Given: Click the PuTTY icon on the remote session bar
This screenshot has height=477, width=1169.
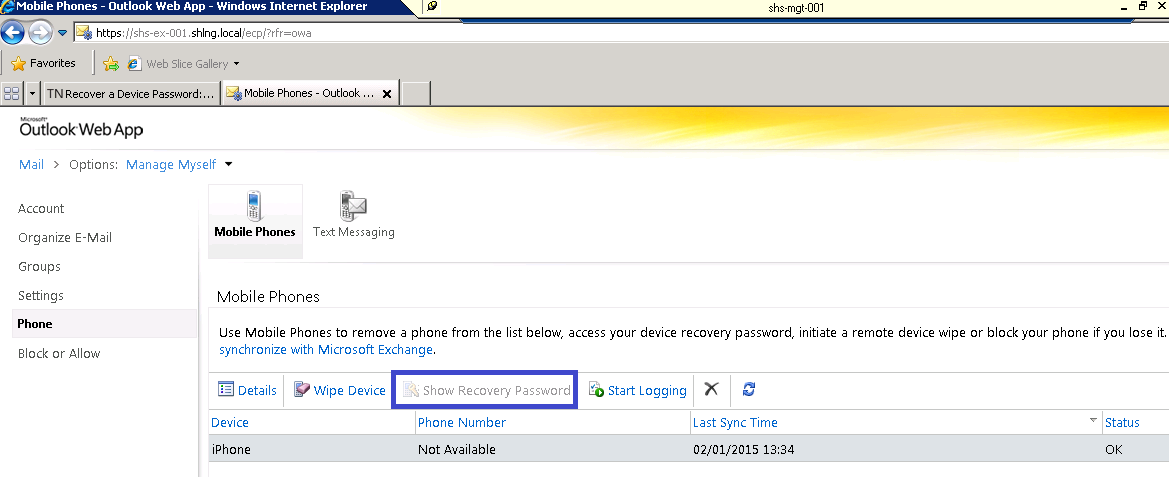Looking at the screenshot, I should click(432, 7).
